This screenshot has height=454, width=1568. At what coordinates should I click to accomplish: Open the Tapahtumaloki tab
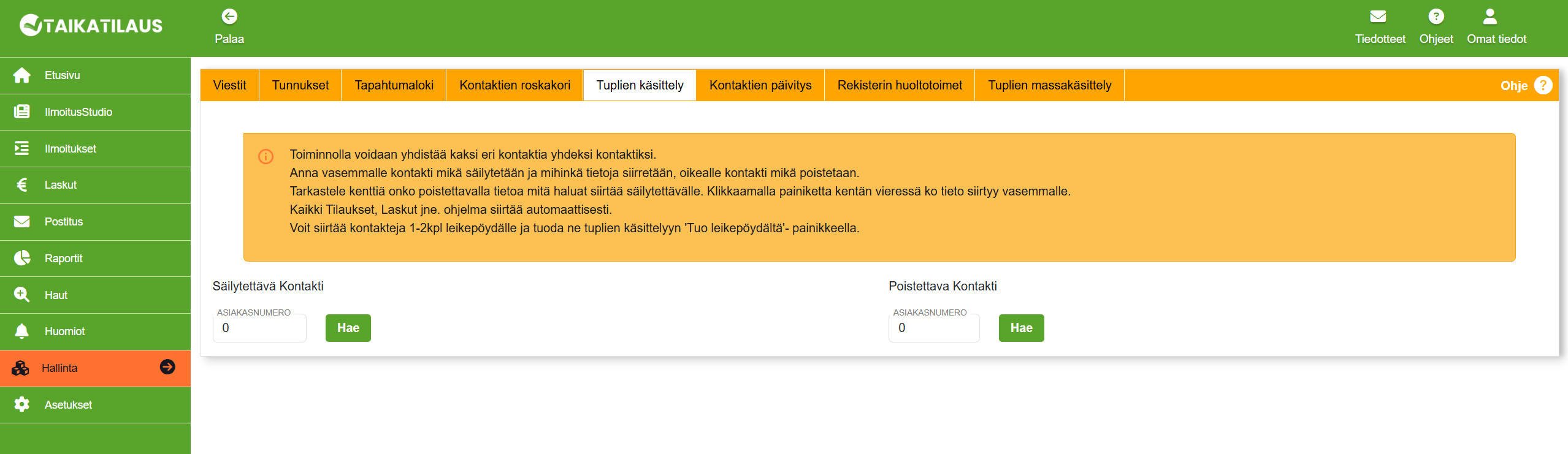394,85
